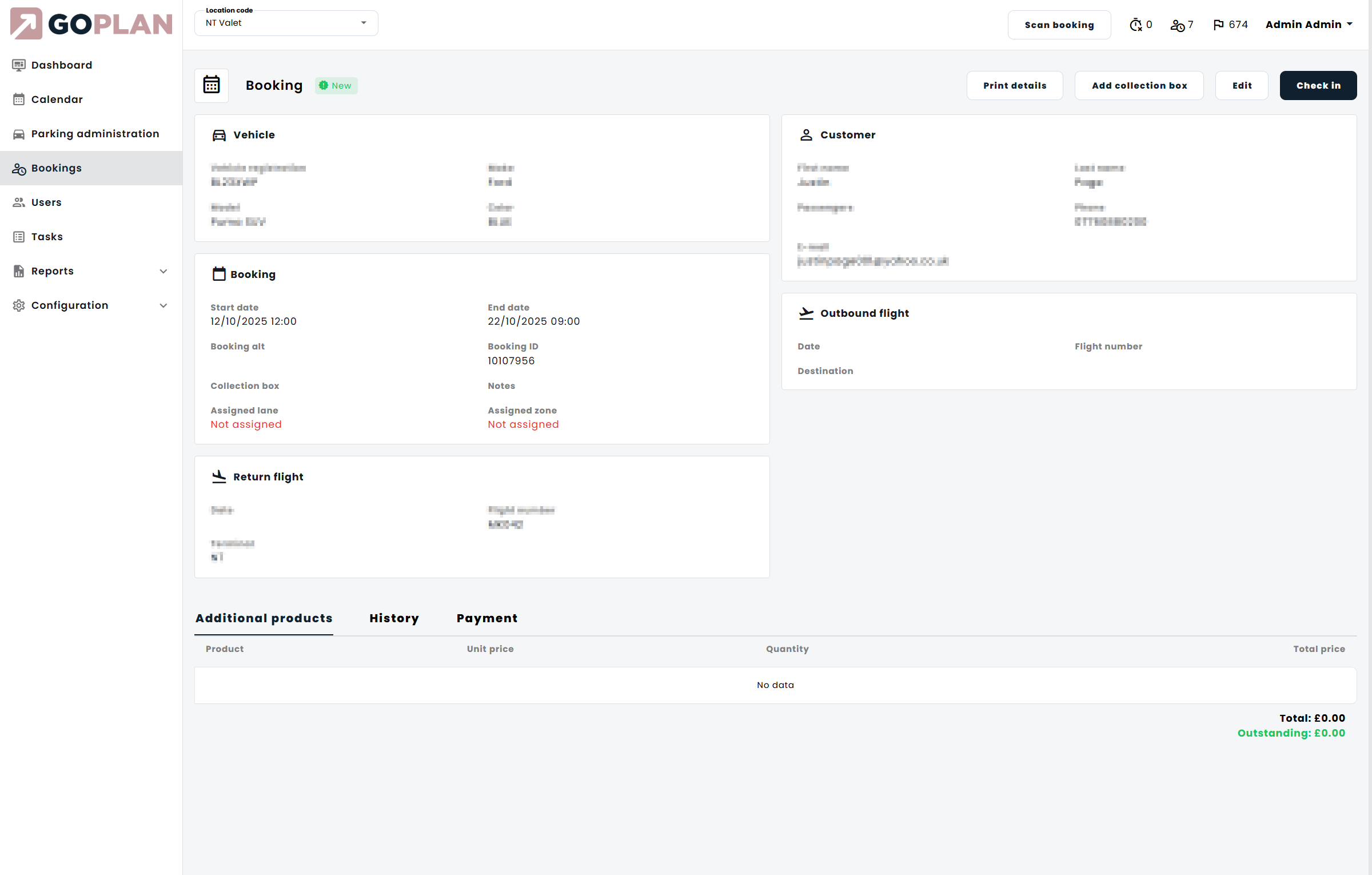Click the New status badge

pyautogui.click(x=336, y=85)
